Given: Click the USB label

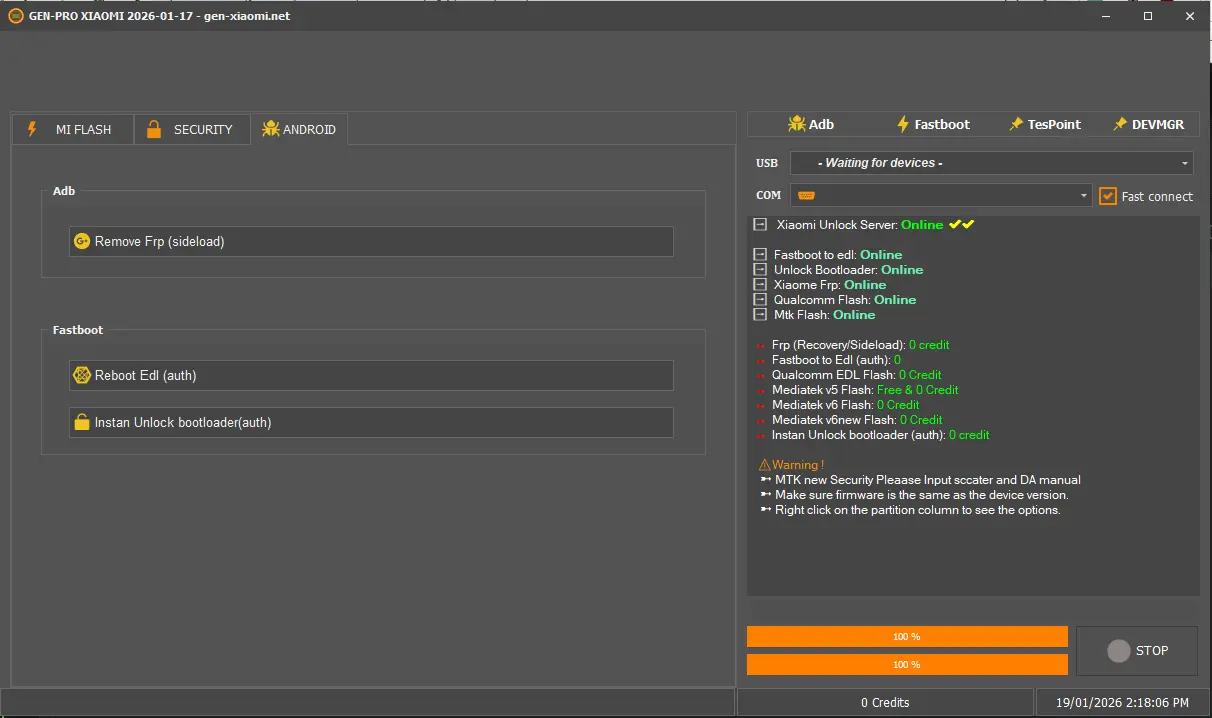Looking at the screenshot, I should (767, 163).
